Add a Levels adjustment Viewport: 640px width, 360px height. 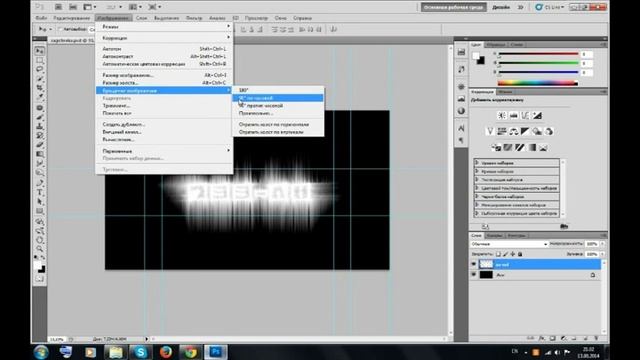coord(513,116)
